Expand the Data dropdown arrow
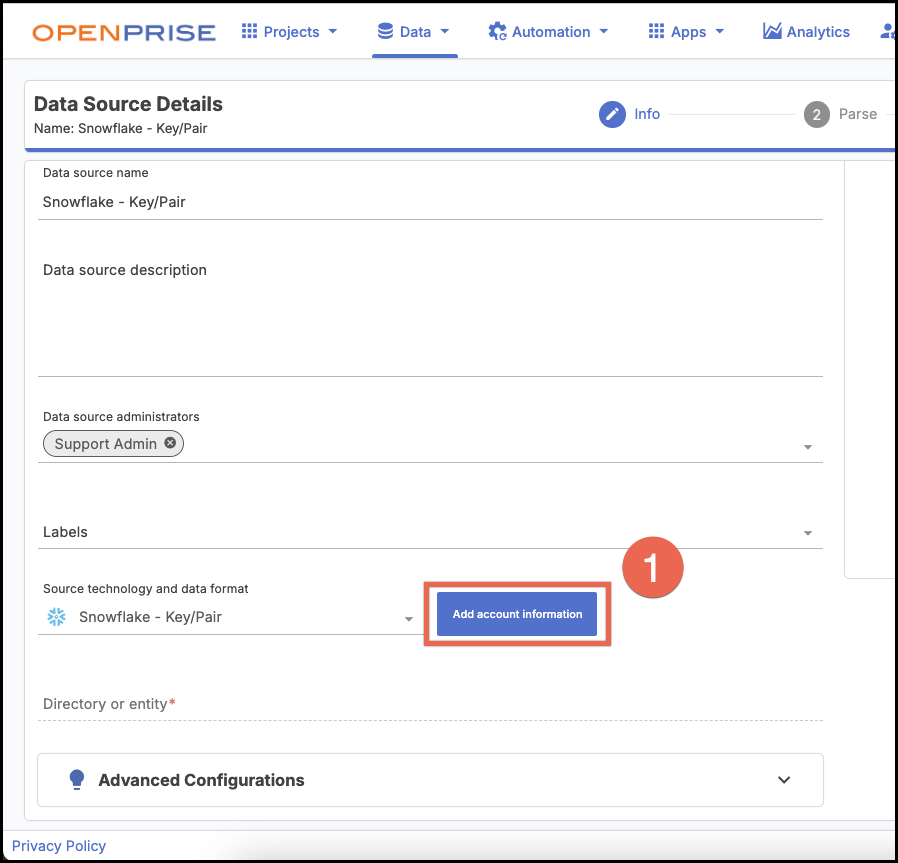 tap(444, 31)
